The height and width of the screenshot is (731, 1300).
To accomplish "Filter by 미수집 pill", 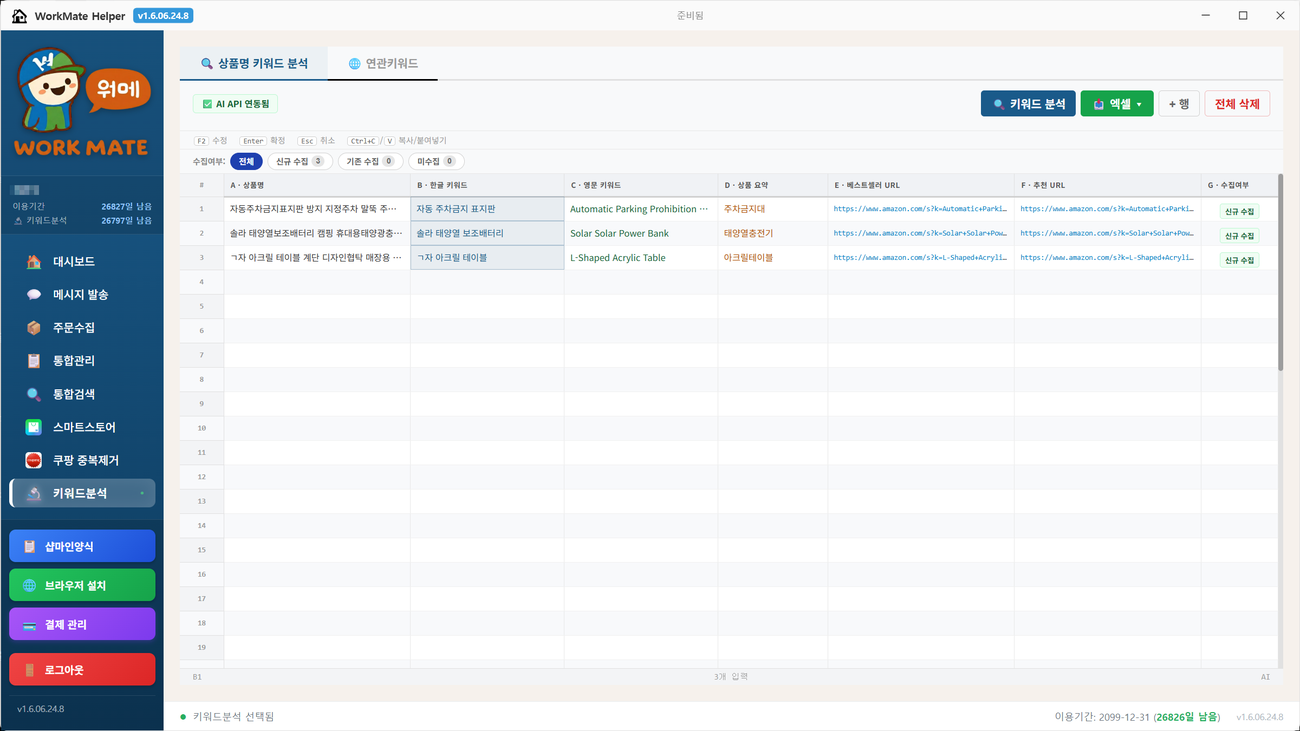I will (x=436, y=161).
